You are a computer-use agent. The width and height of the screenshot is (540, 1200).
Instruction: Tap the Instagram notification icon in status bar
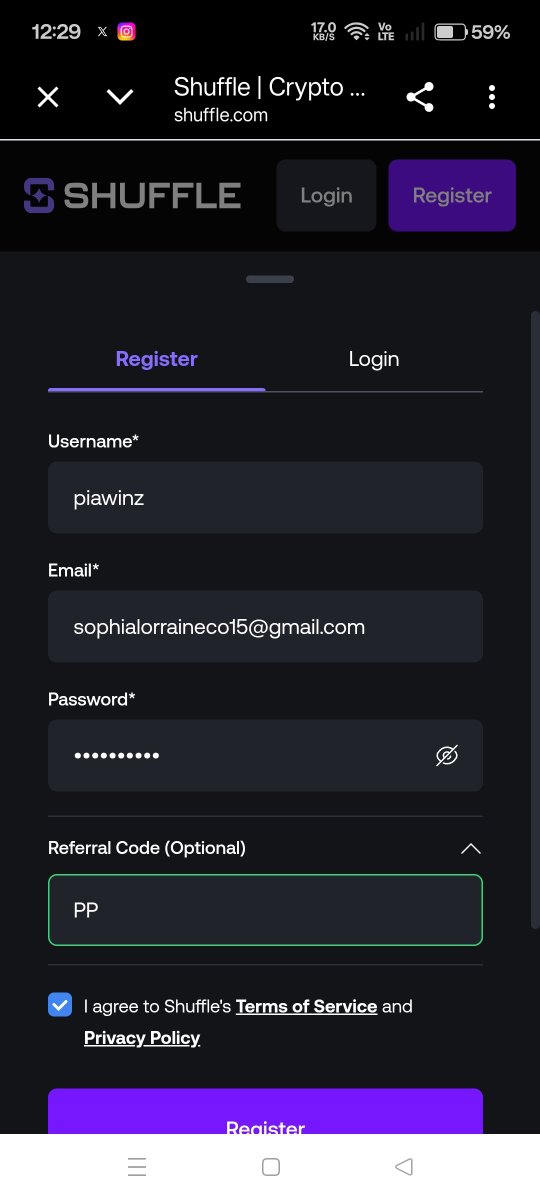126,32
